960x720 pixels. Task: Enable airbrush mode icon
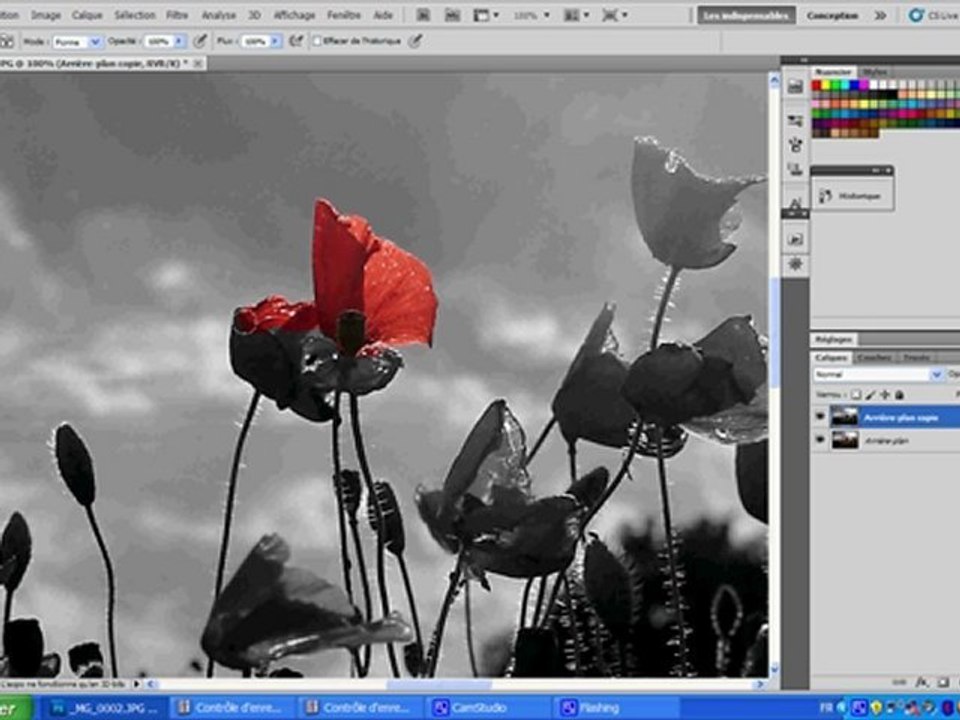[x=296, y=42]
